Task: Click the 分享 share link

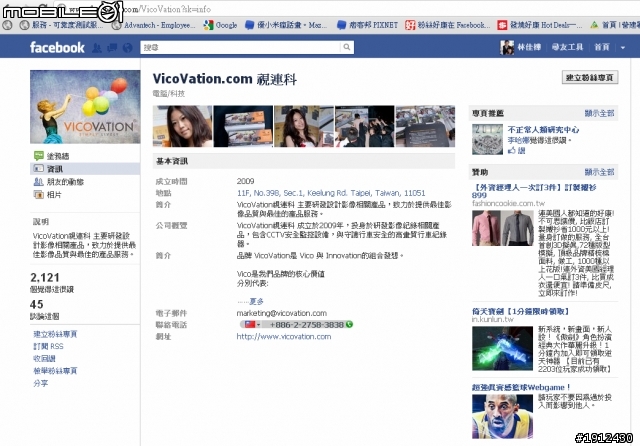Action: point(40,383)
